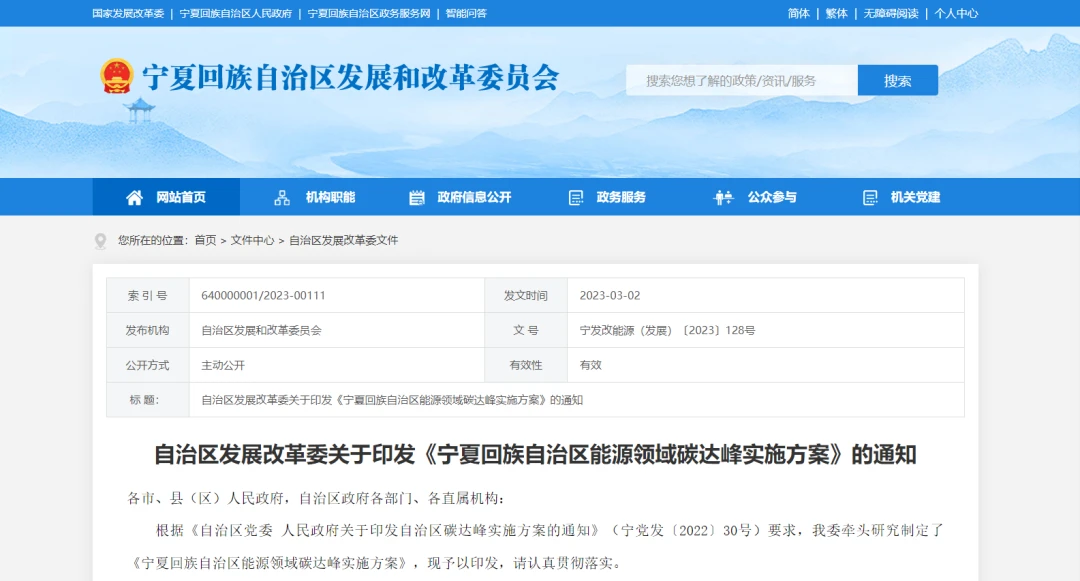1080x581 pixels.
Task: Click the location pin breadcrumb icon
Action: click(x=100, y=241)
